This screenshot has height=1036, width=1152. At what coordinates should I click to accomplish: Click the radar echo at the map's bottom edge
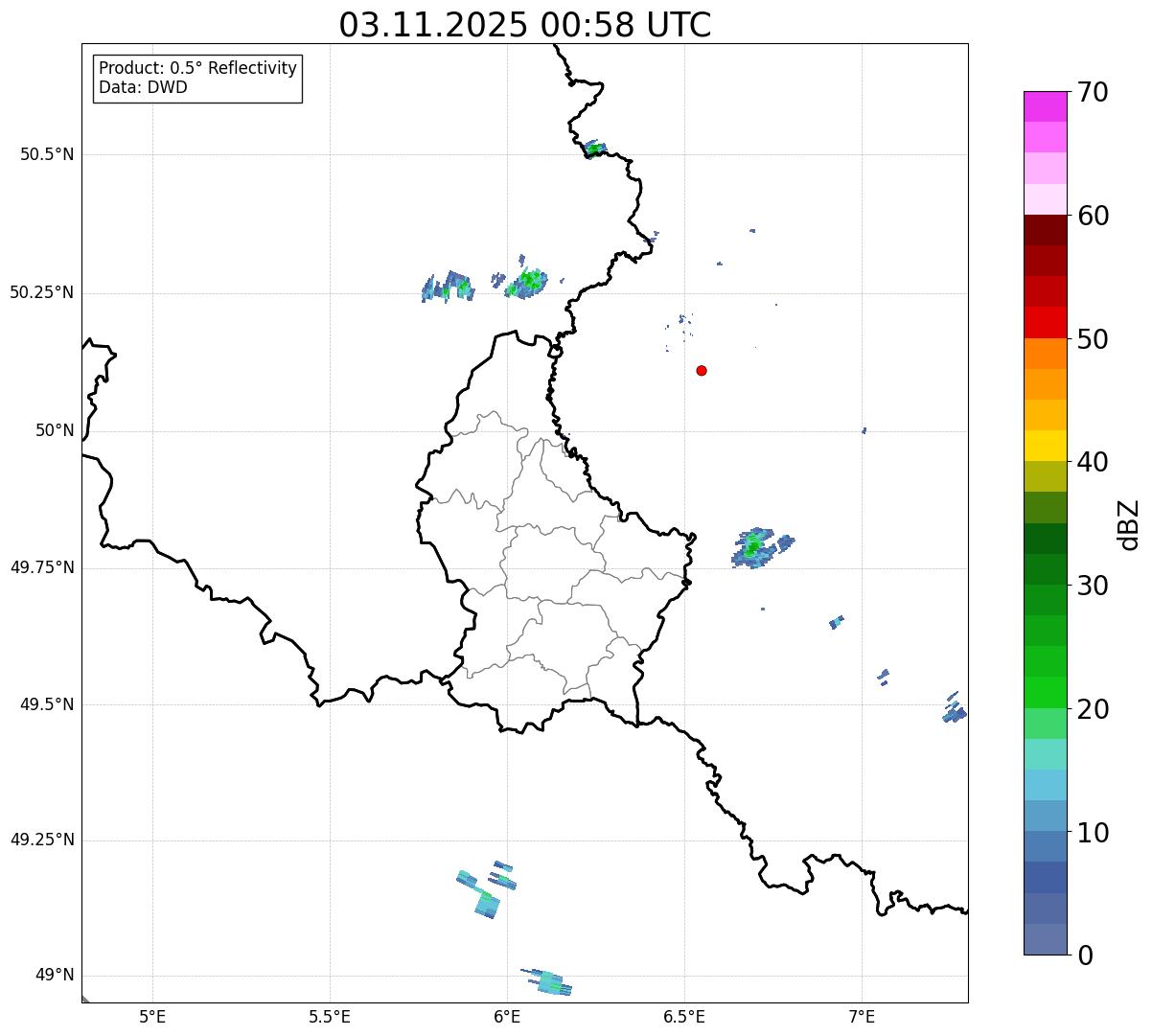click(x=548, y=981)
